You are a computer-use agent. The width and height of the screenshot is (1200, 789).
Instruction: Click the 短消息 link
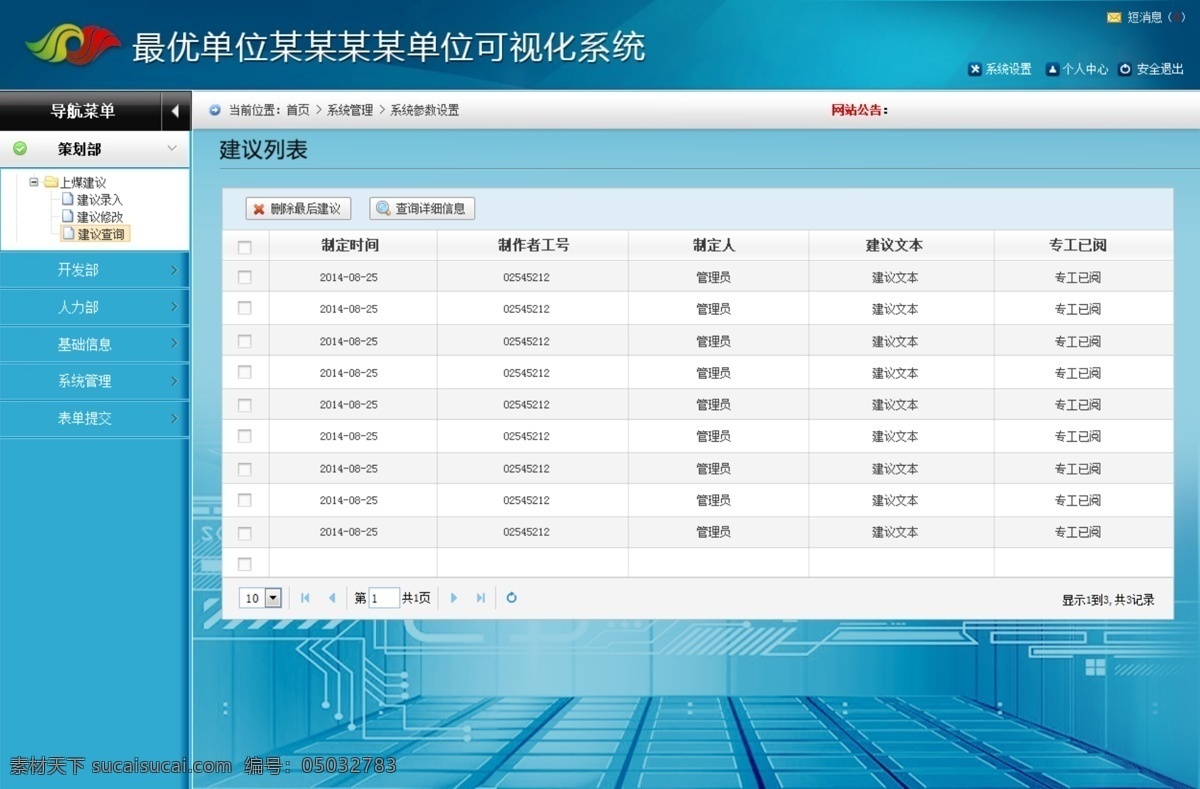coord(1145,17)
